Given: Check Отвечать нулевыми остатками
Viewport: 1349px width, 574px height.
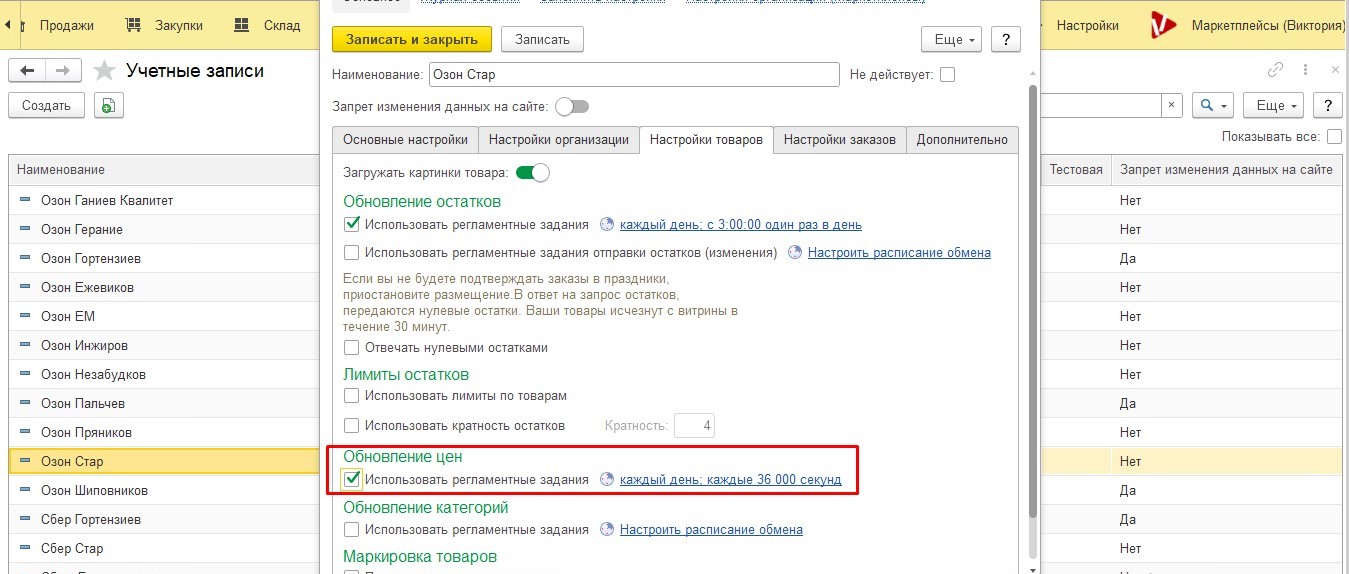Looking at the screenshot, I should [x=352, y=348].
